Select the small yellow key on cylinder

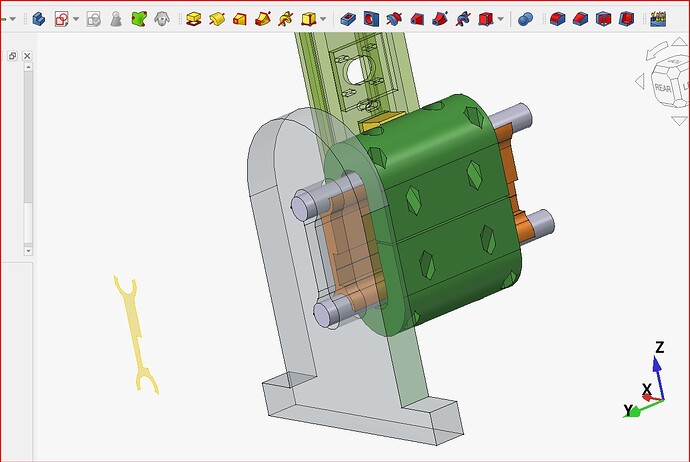point(381,121)
